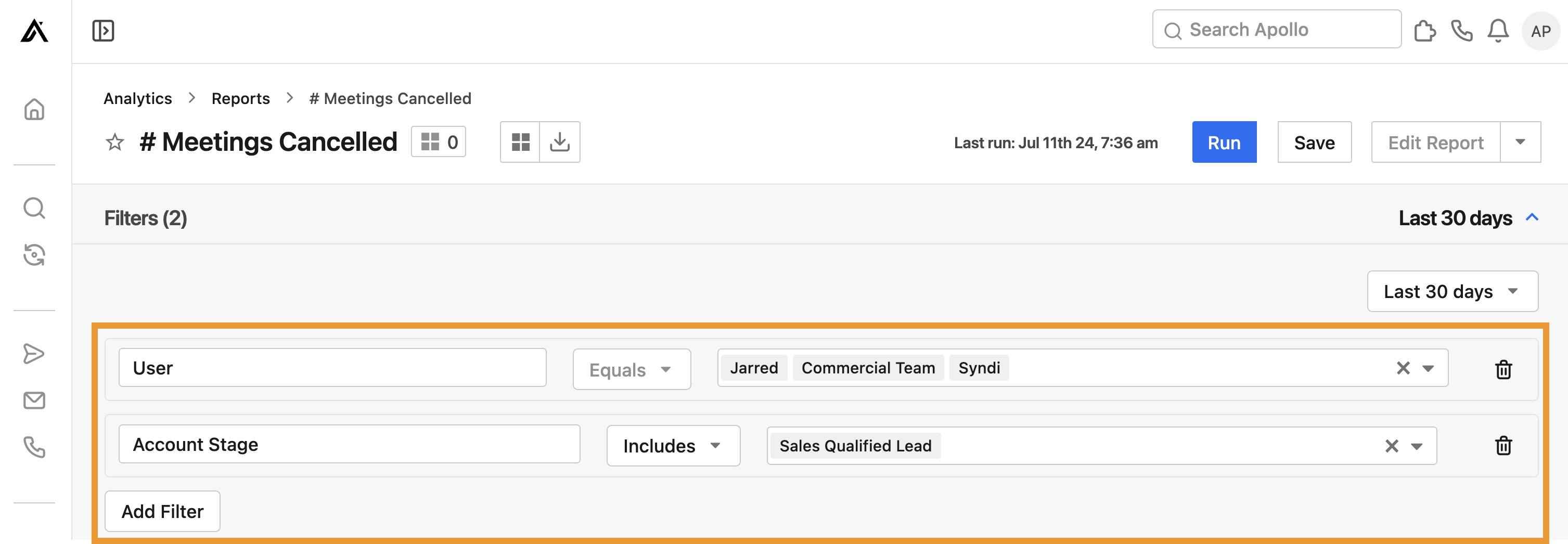Open the Analytics breadcrumb link
Screen dimensions: 1568x544
(x=137, y=98)
